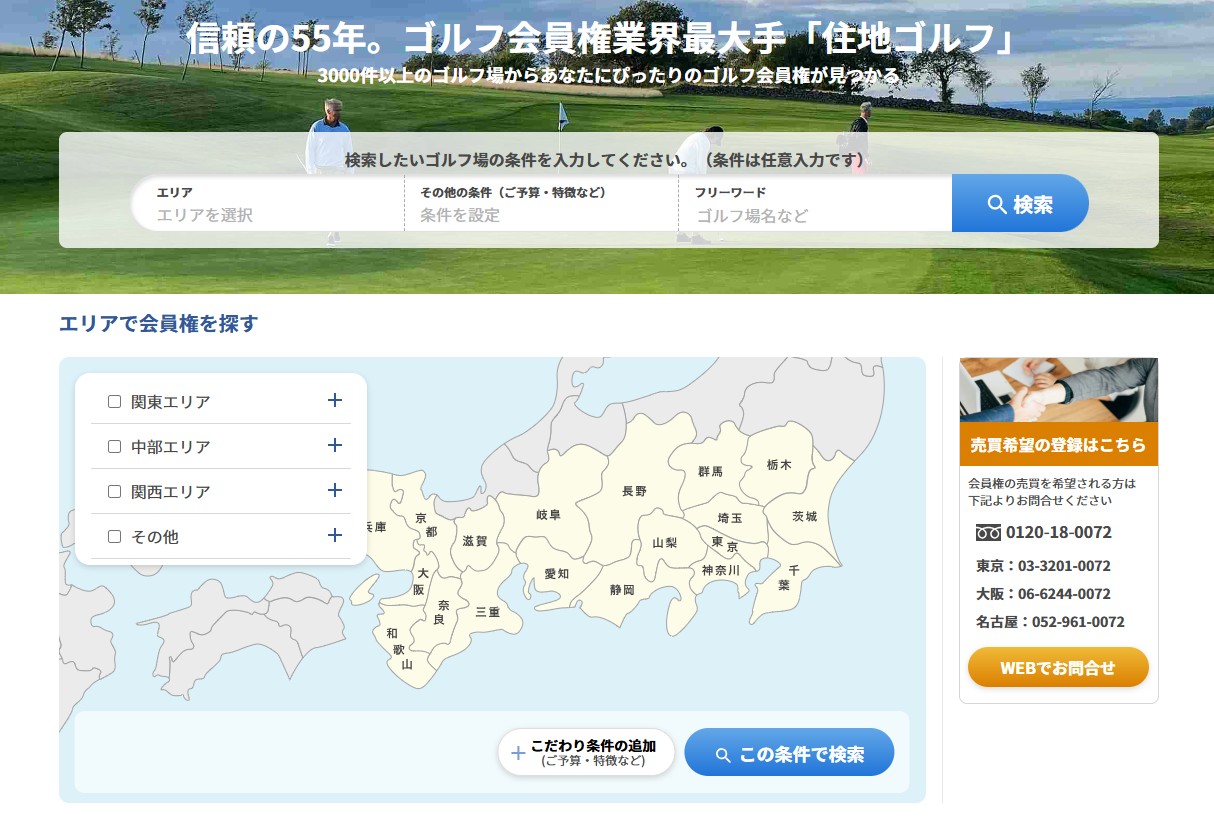
Task: Click the orange WEBでお問合せ button
Action: (x=1058, y=667)
